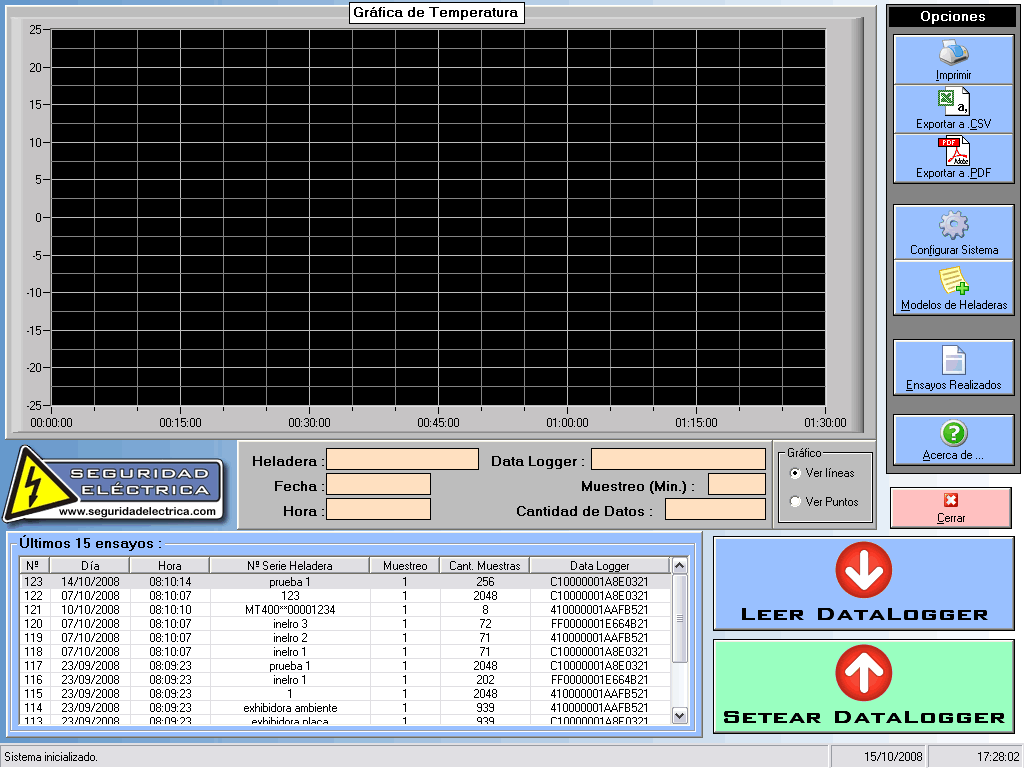This screenshot has height=768, width=1024.
Task: Open Configurar Sistema gear icon
Action: tap(953, 225)
